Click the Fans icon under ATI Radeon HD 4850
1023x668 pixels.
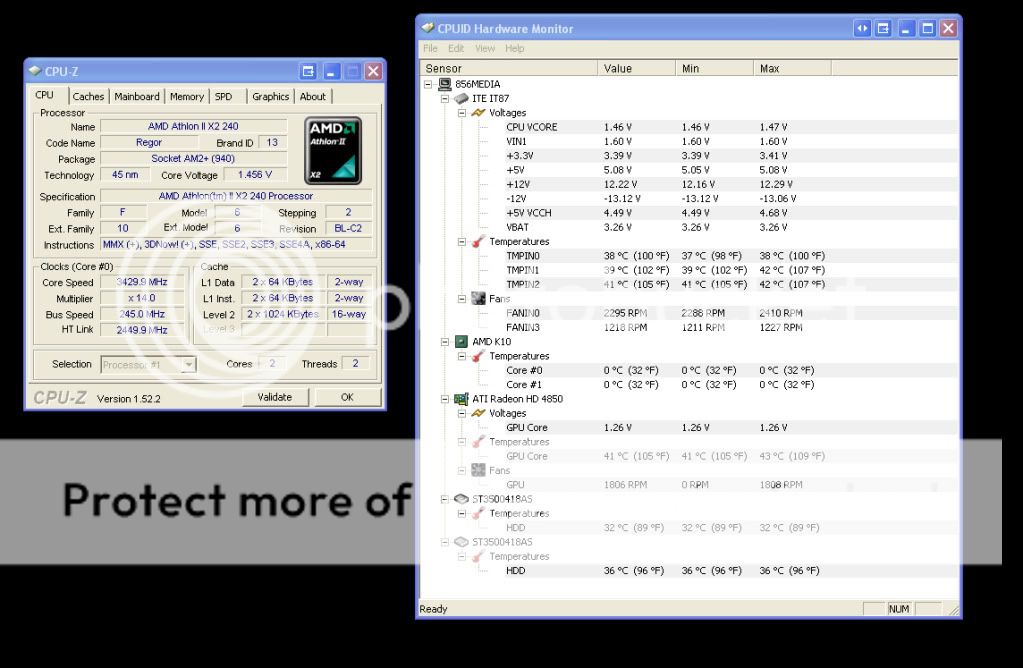(478, 470)
